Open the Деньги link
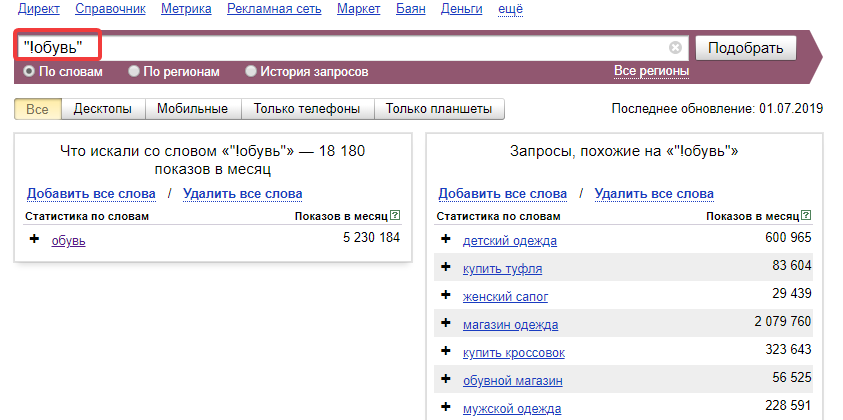This screenshot has width=843, height=420. coord(461,9)
